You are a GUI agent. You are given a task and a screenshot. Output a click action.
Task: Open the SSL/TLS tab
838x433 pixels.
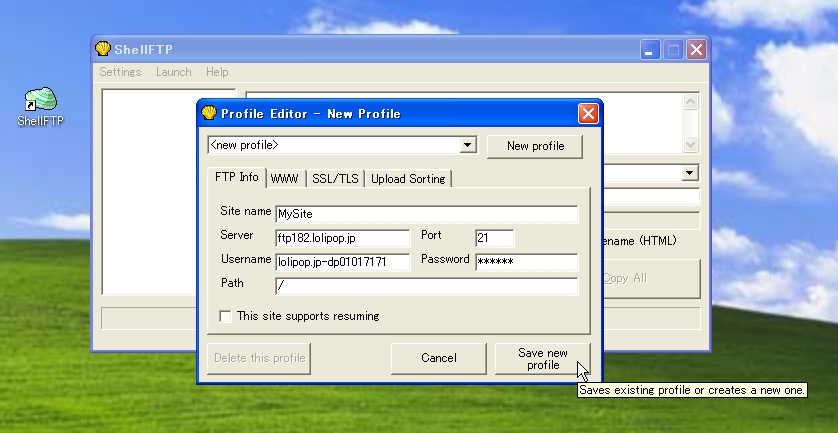click(335, 179)
